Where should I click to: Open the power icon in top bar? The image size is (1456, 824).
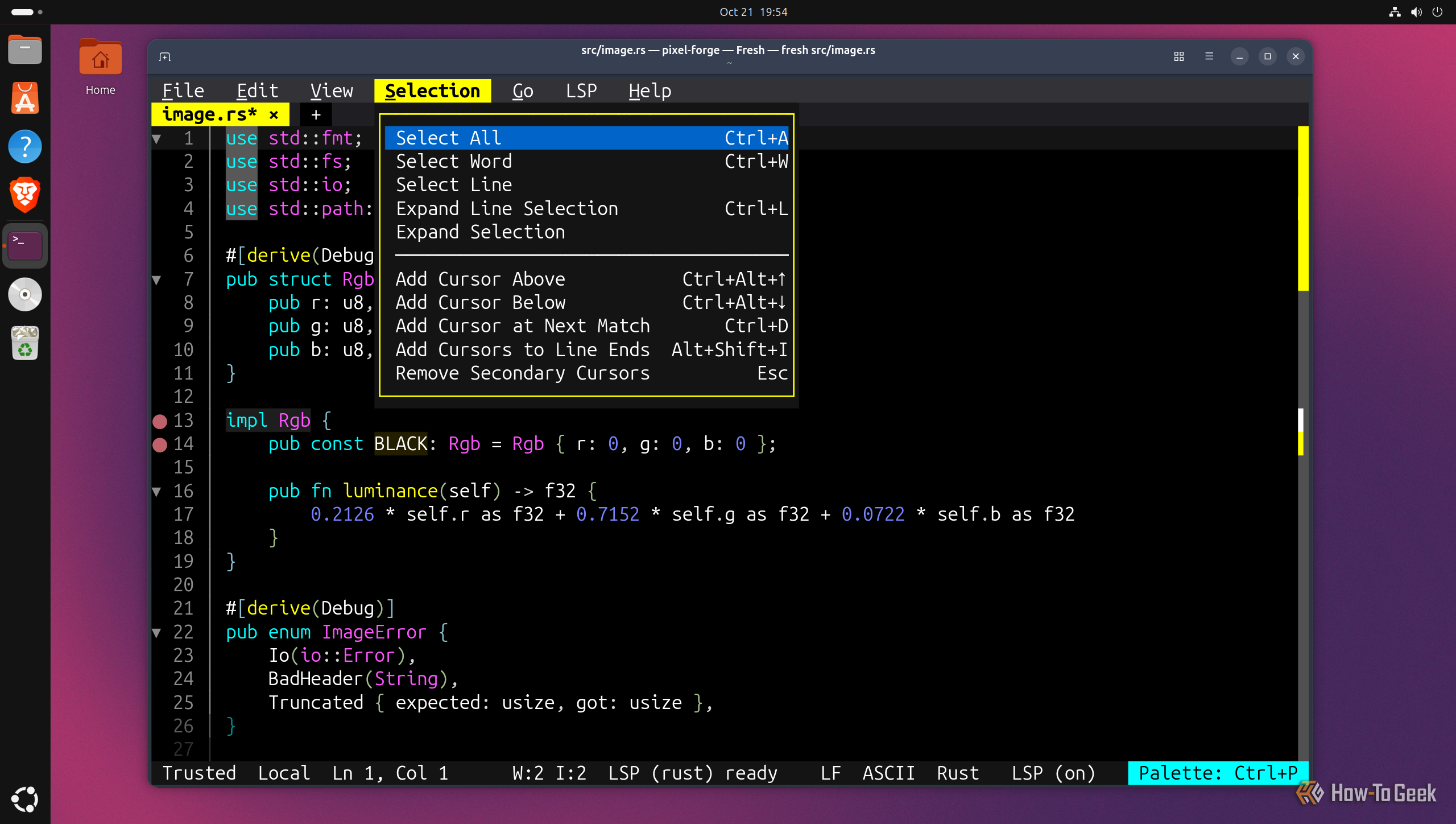pyautogui.click(x=1437, y=12)
